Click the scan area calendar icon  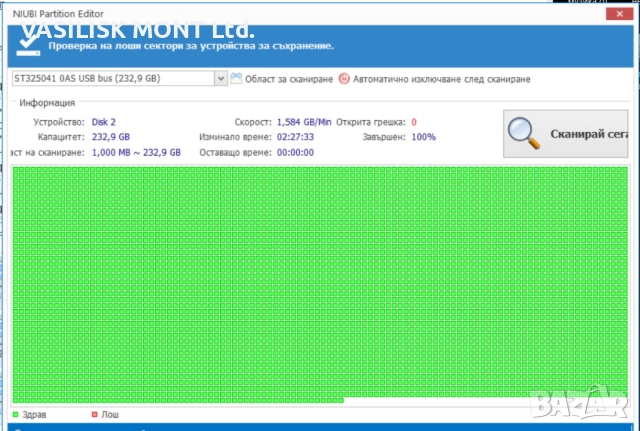click(236, 78)
